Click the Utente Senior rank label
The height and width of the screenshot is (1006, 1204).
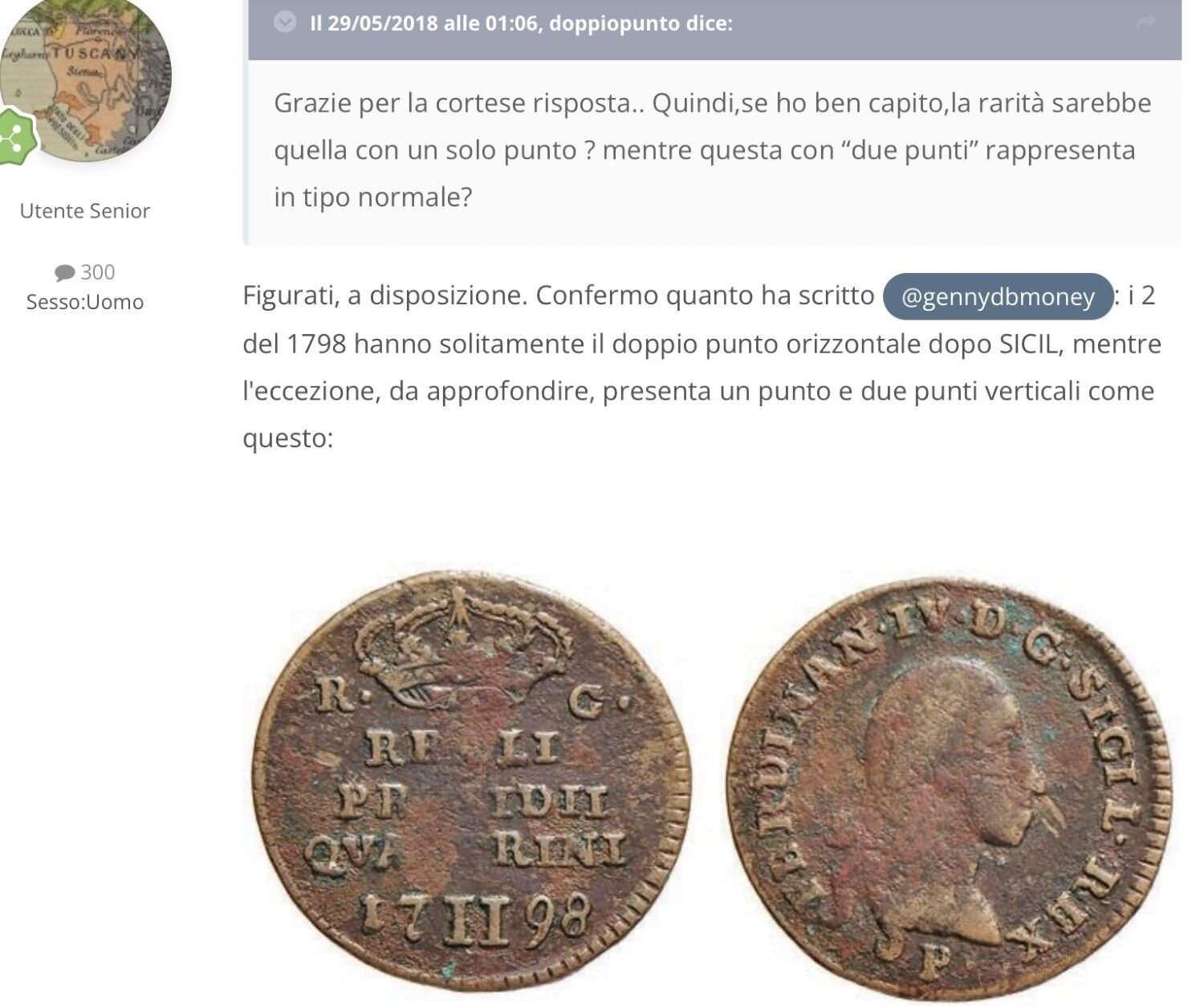tap(85, 211)
